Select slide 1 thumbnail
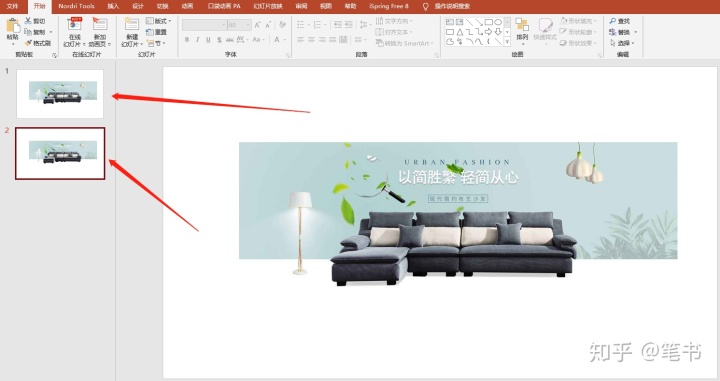 [x=60, y=94]
